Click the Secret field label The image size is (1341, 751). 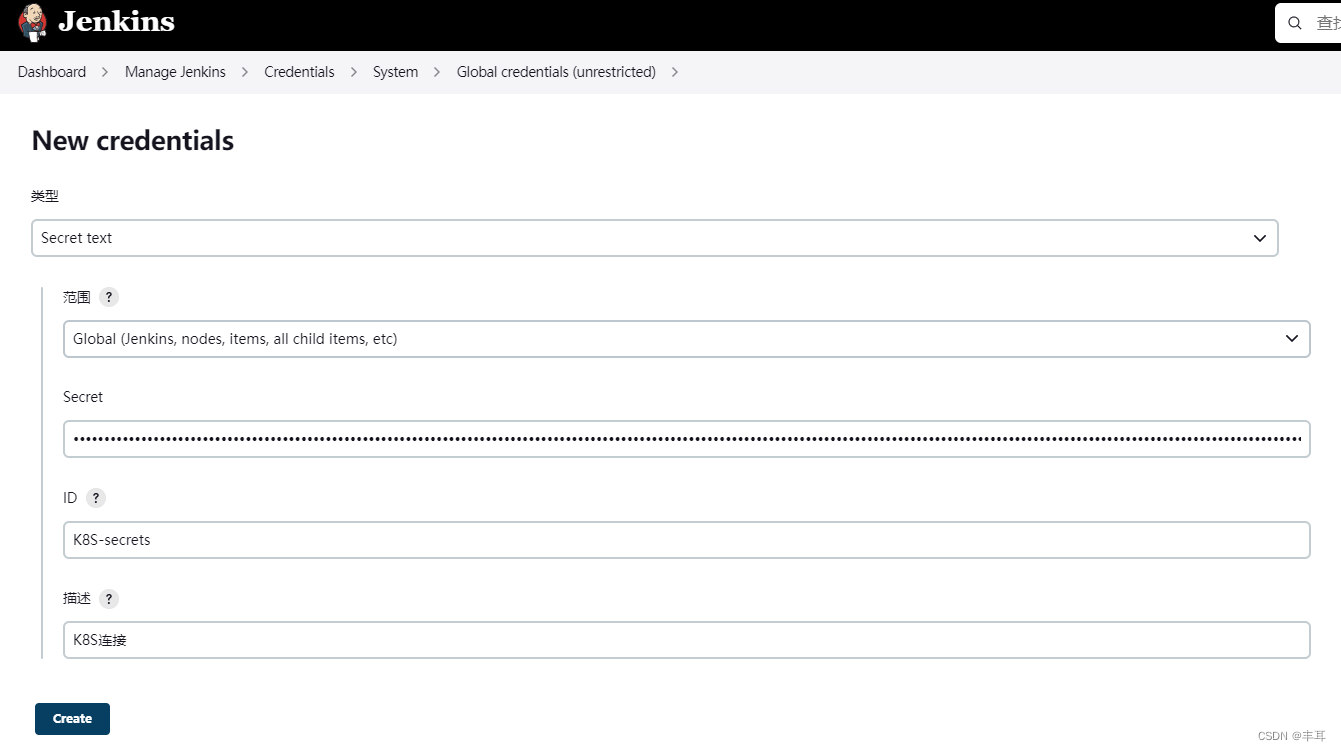83,397
